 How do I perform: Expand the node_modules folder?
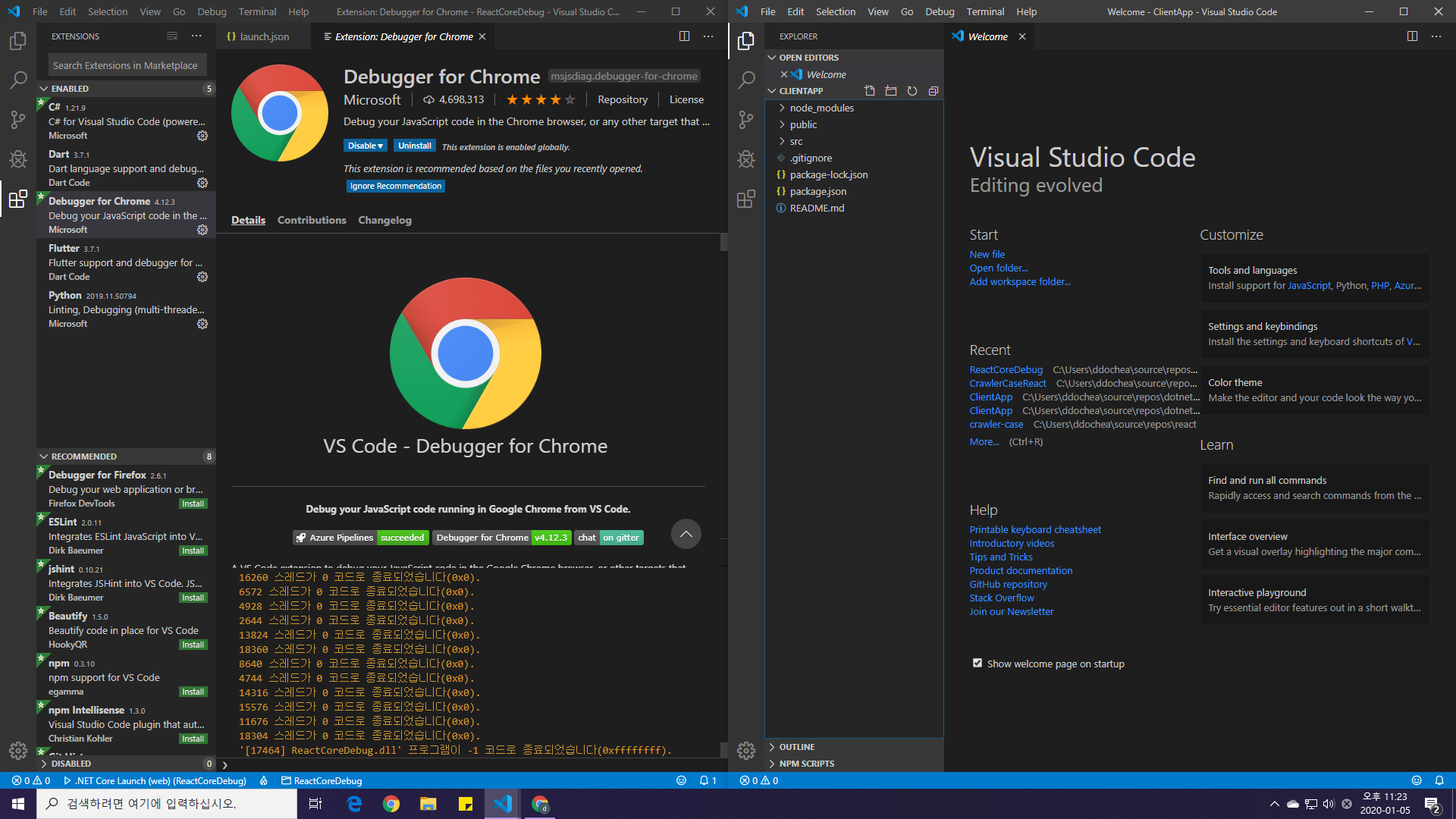tap(821, 108)
